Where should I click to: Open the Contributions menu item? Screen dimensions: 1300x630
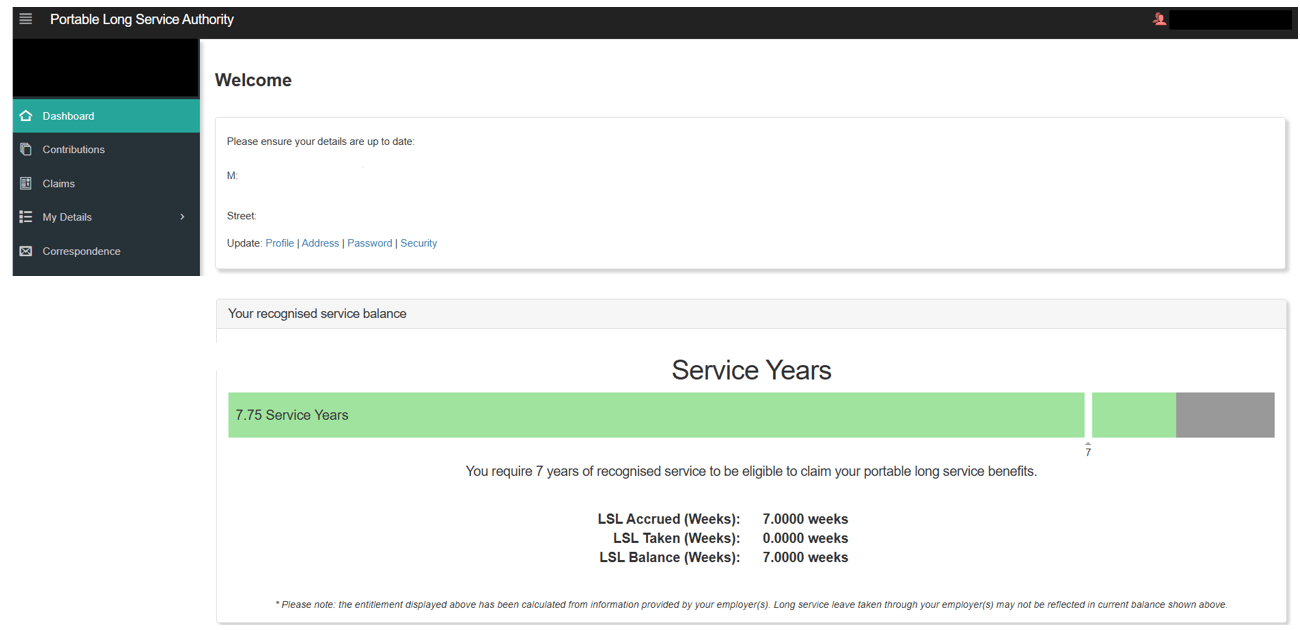[x=106, y=149]
